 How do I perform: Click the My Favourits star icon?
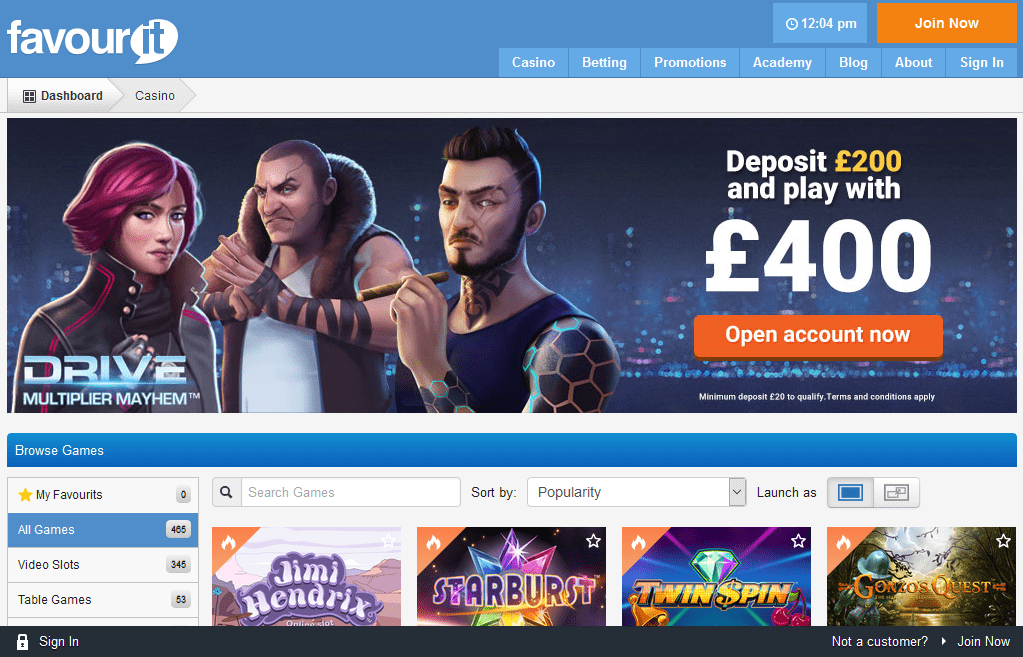pyautogui.click(x=25, y=495)
